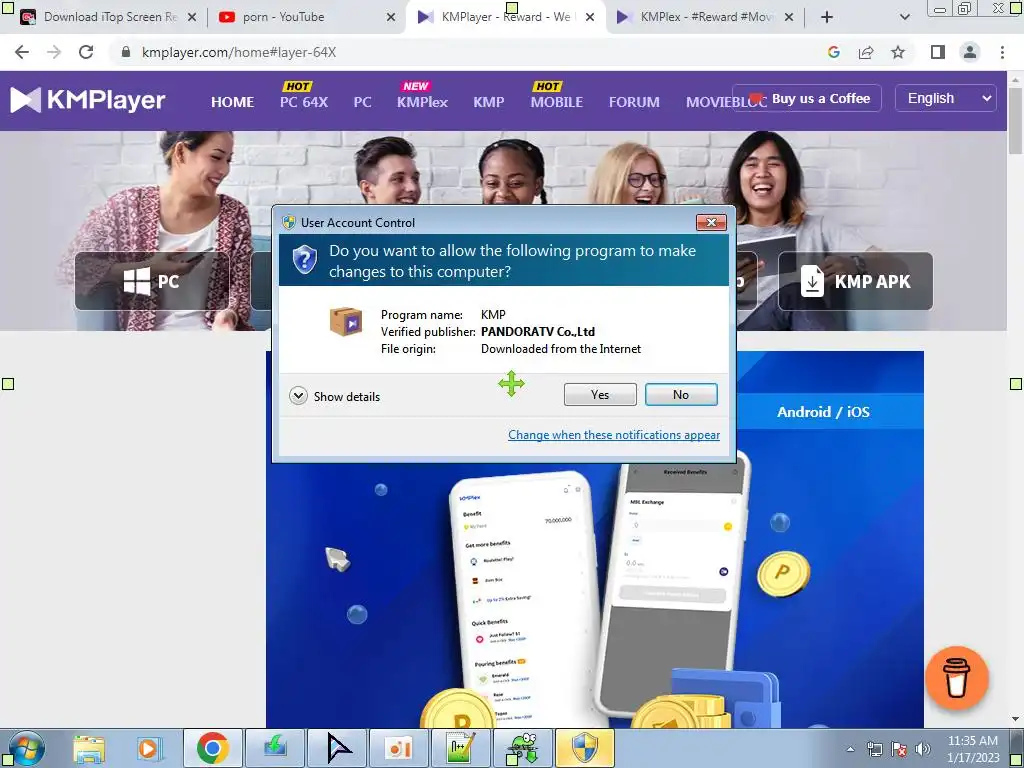The height and width of the screenshot is (768, 1024).
Task: Click the KMP APK download button
Action: pos(856,281)
